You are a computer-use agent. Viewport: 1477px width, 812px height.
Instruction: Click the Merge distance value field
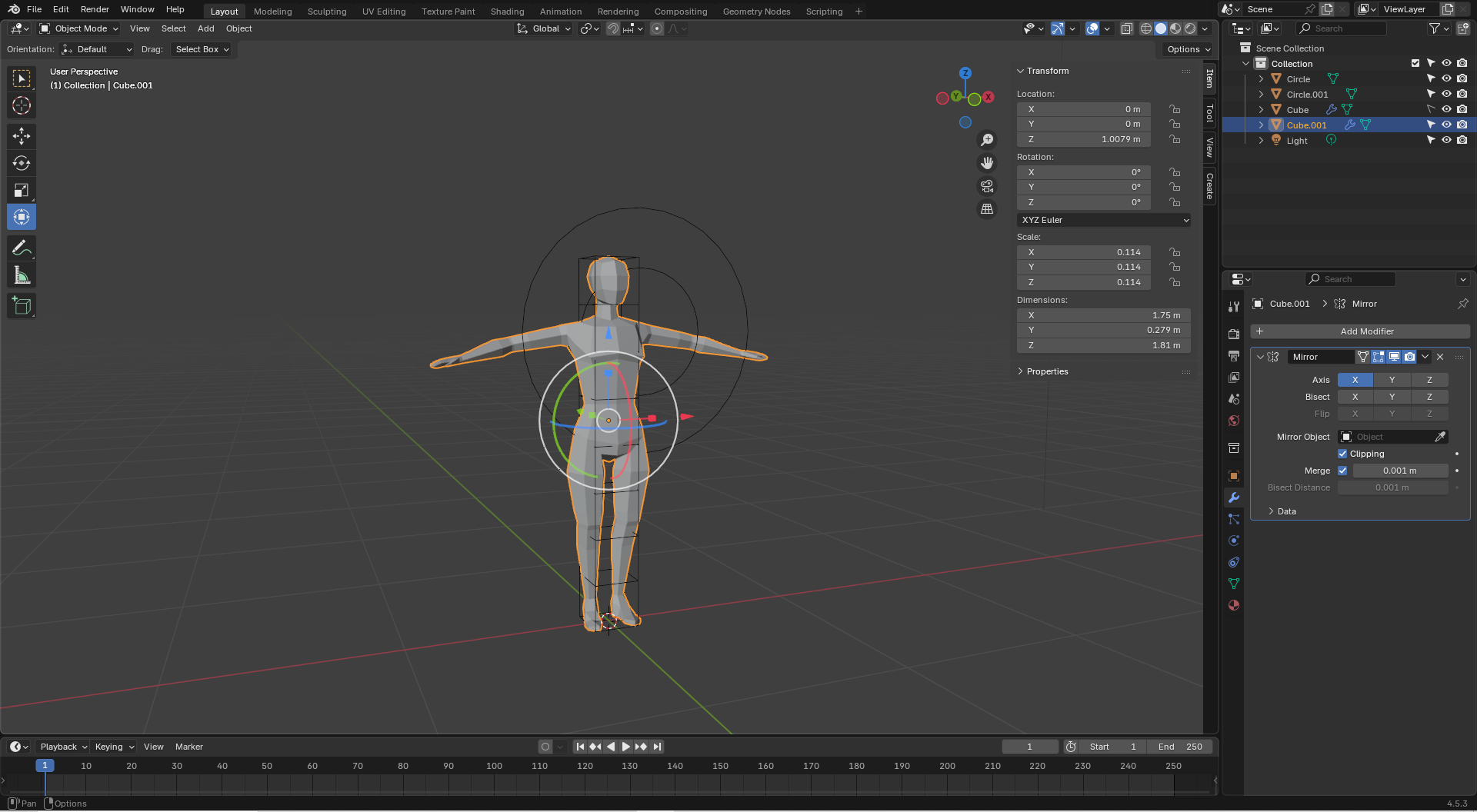point(1399,471)
